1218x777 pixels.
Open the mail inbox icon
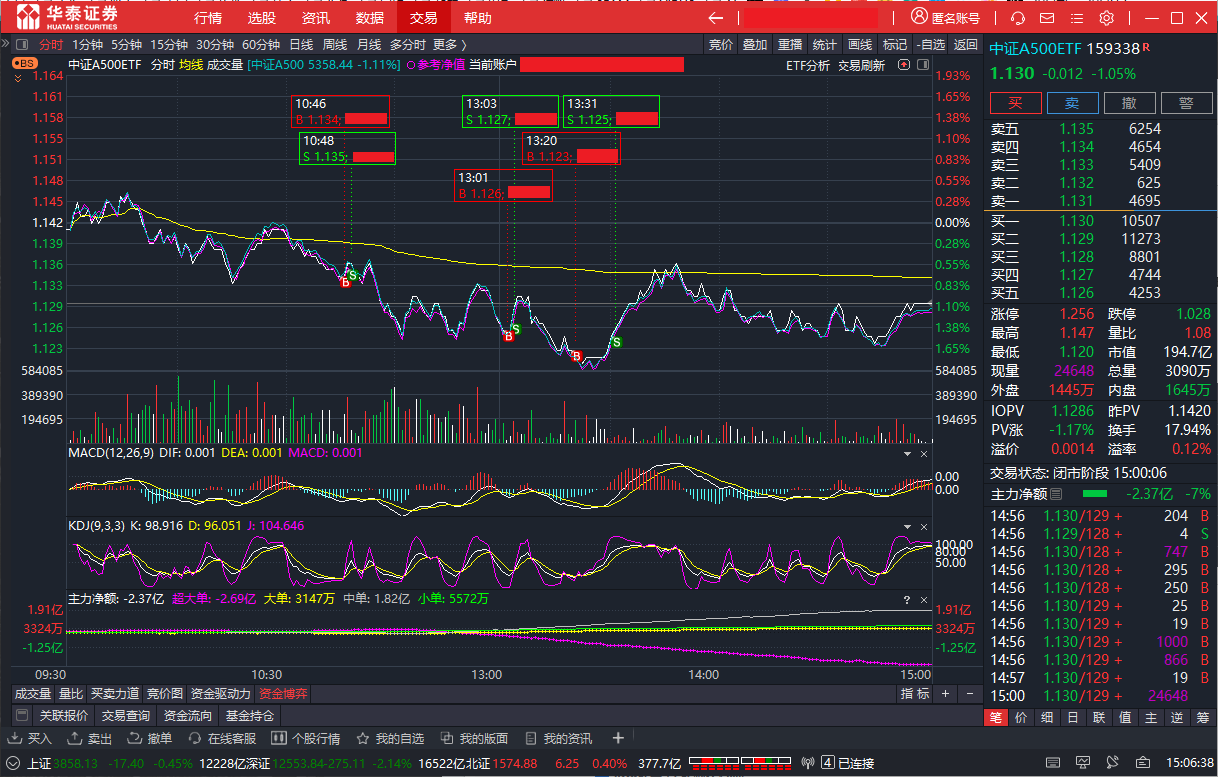[1047, 18]
